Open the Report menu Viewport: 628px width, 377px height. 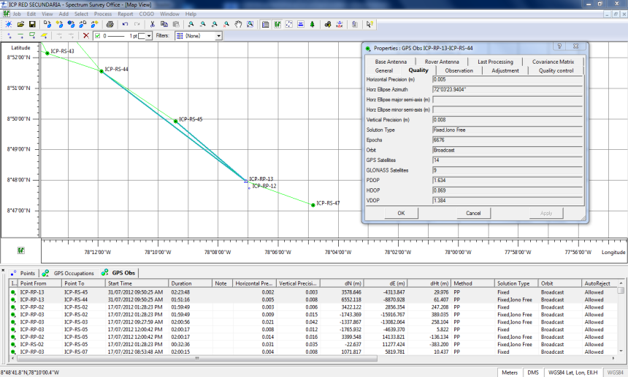(125, 14)
